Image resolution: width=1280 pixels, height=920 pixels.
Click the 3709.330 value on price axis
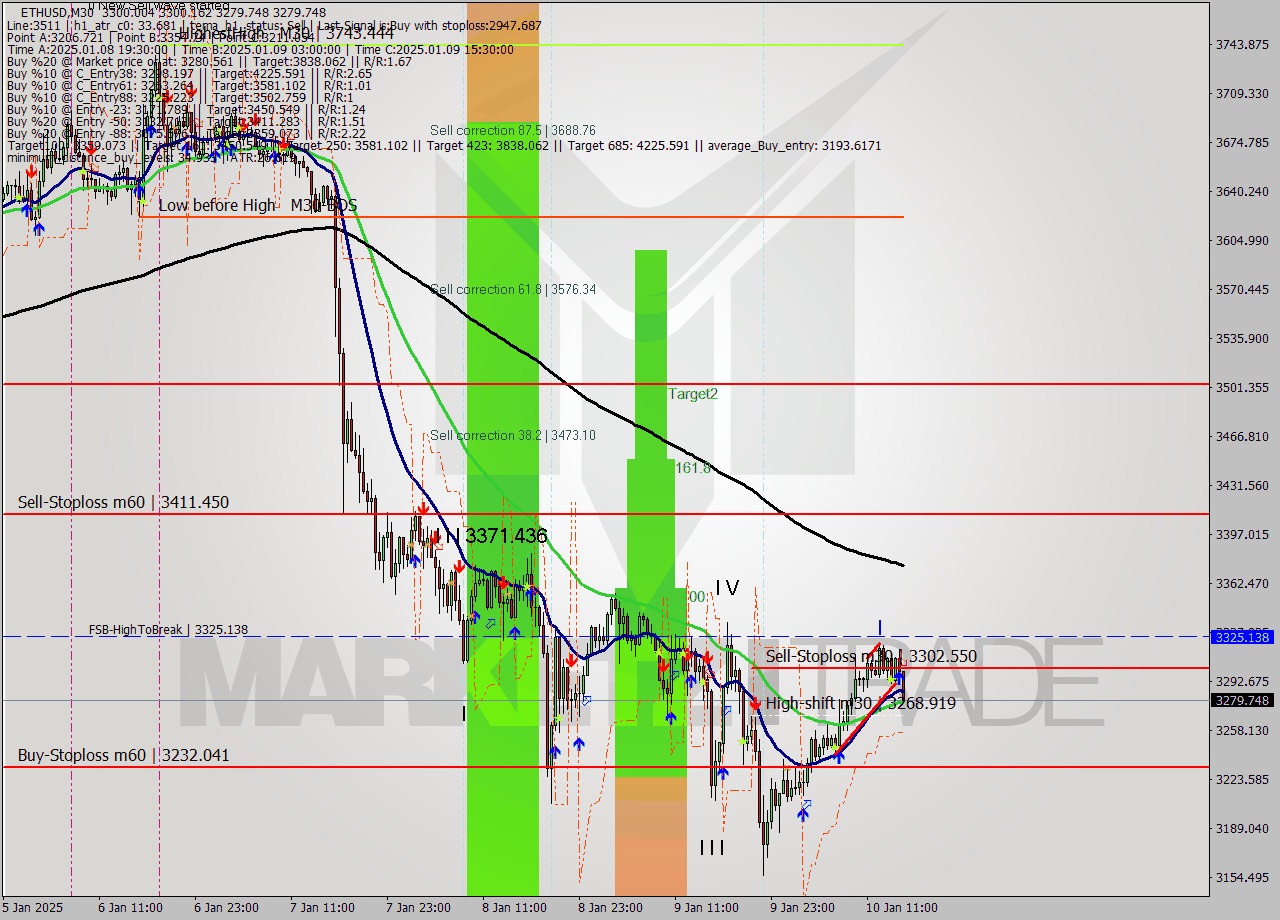(x=1242, y=93)
